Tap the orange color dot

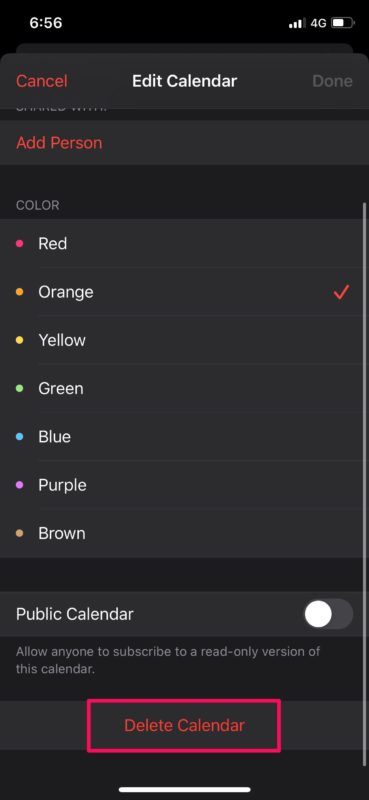point(20,292)
